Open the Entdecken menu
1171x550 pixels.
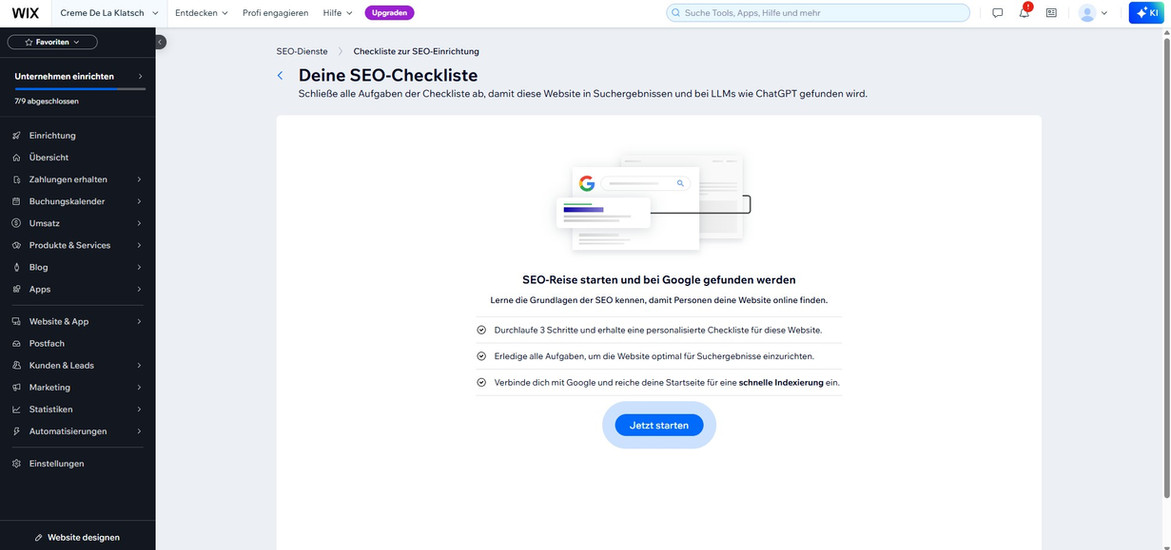click(x=201, y=13)
